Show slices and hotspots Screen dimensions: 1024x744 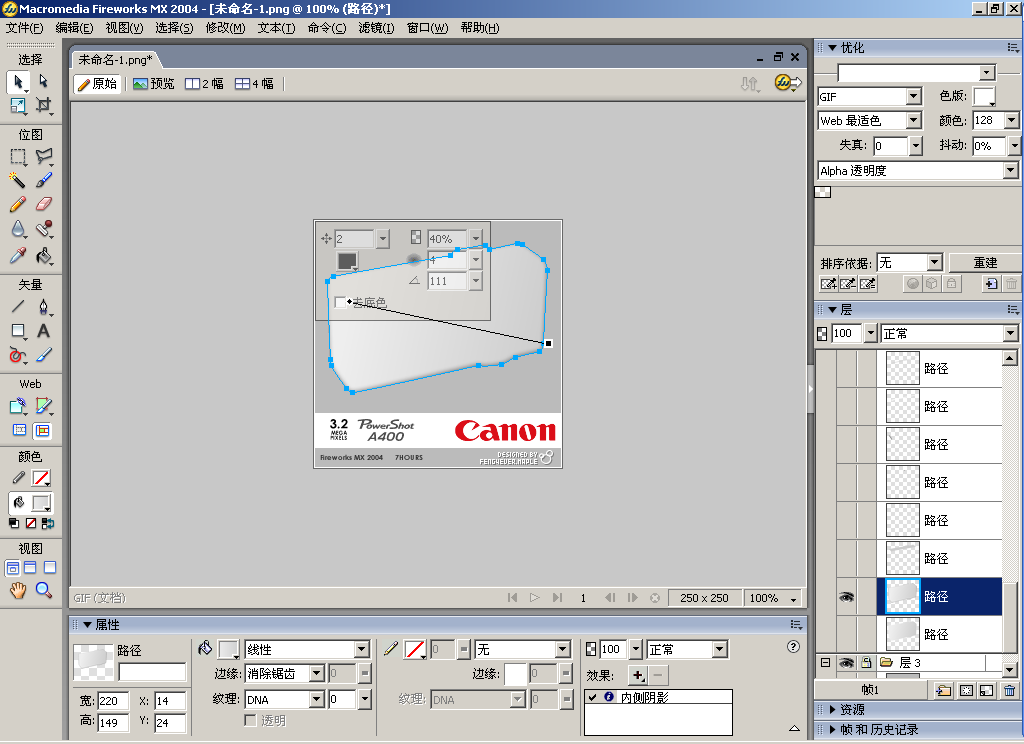click(42, 430)
